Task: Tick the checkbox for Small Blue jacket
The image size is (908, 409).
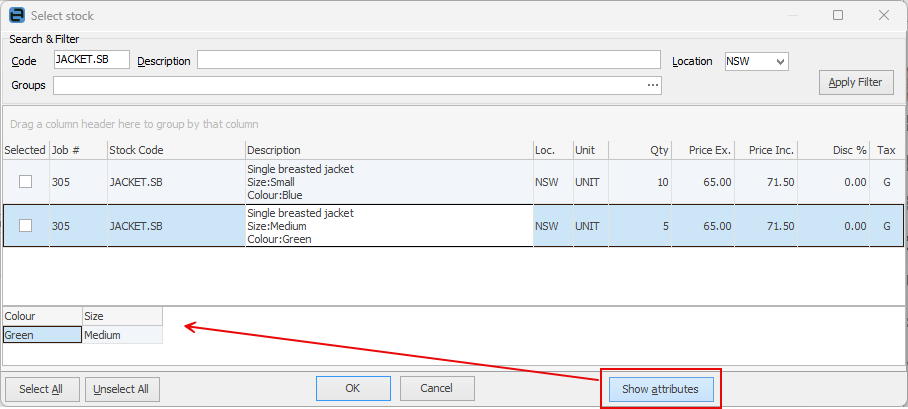Action: 26,182
